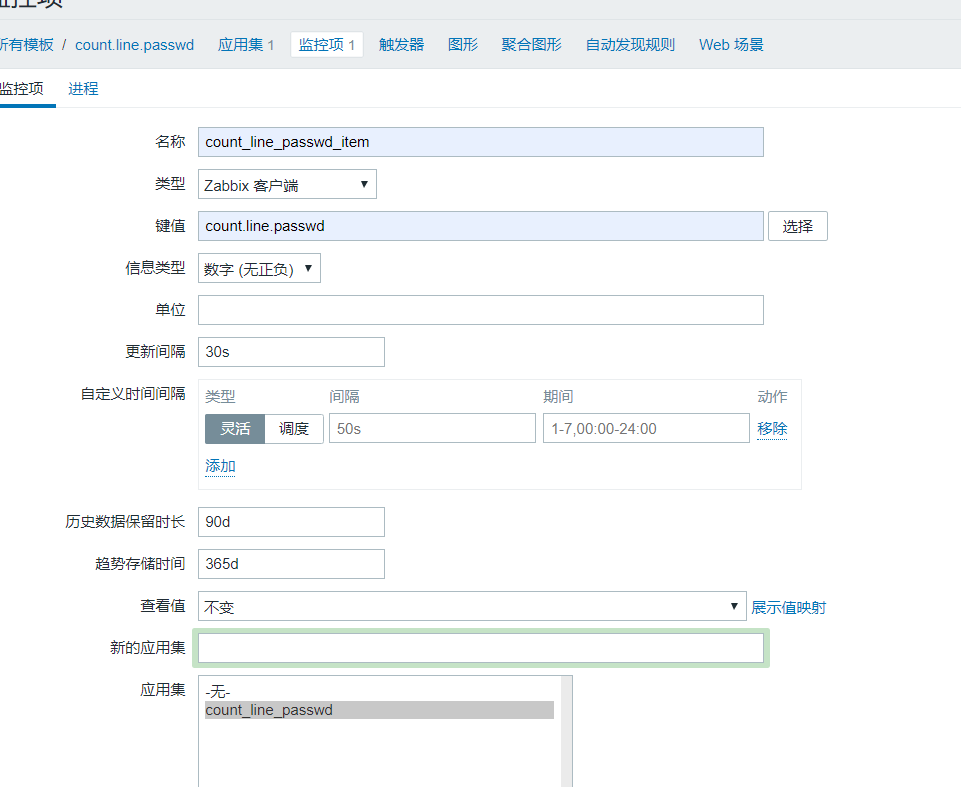The image size is (961, 787).
Task: Click the 新的应用集 input field
Action: [480, 648]
